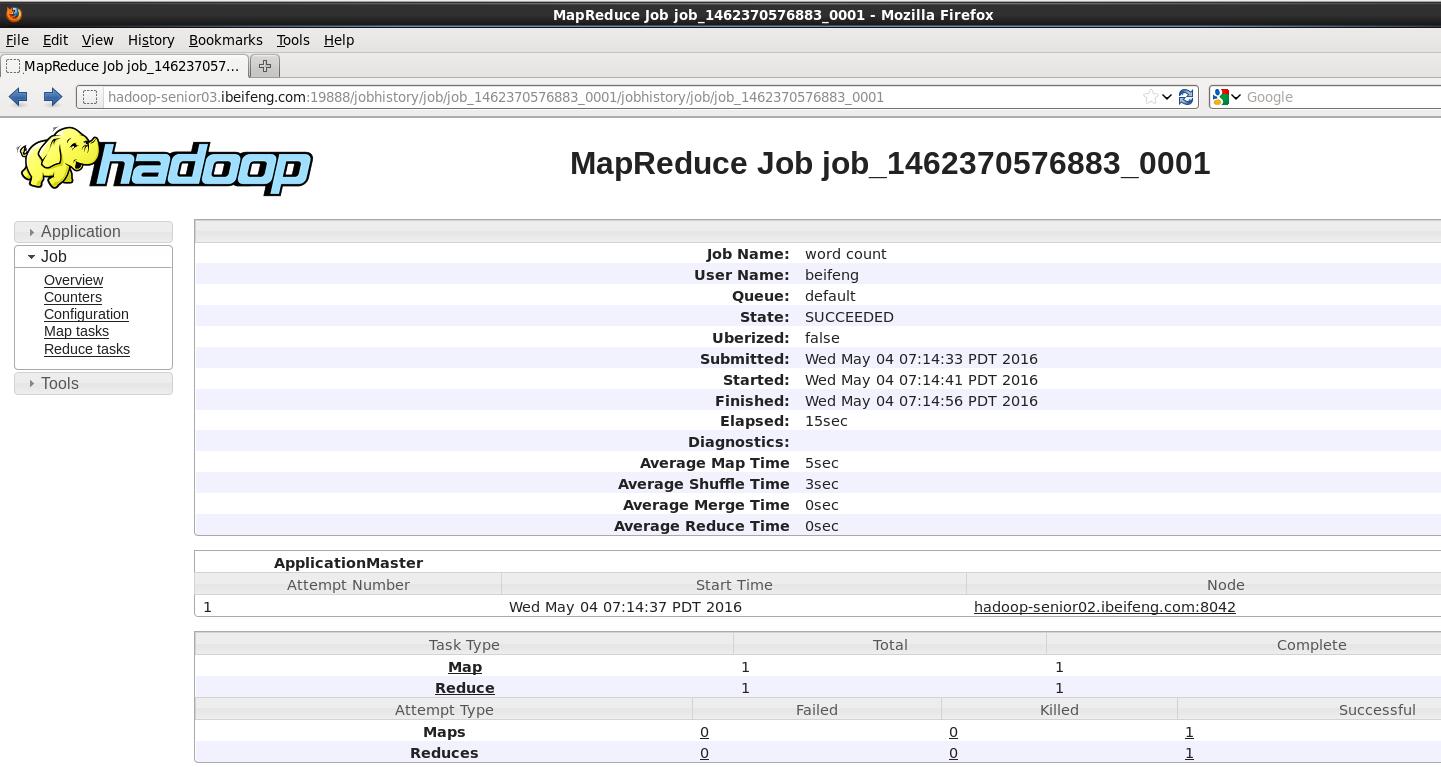
Task: Open the Tools menu in menu bar
Action: click(293, 40)
